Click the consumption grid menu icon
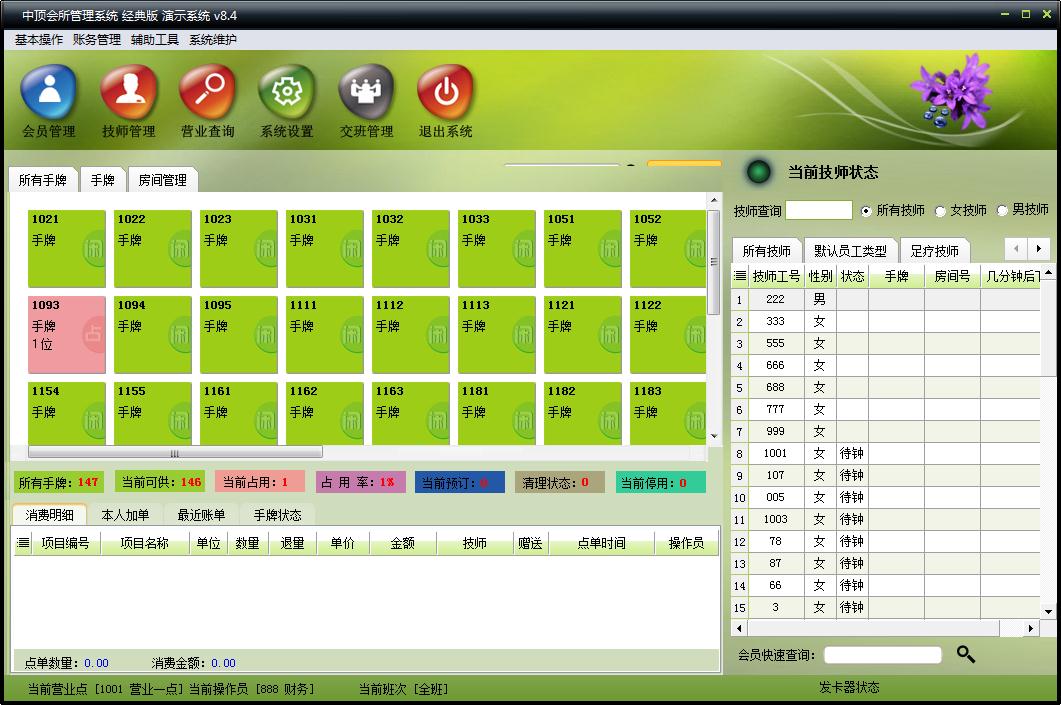The image size is (1061, 705). click(x=23, y=543)
